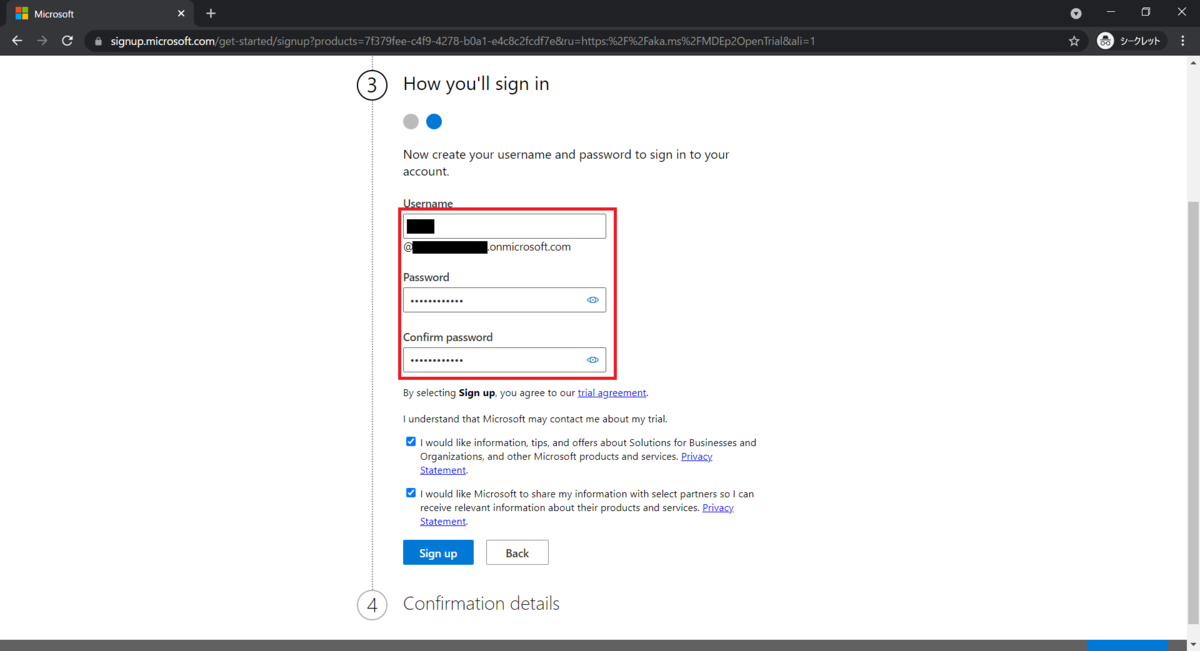Show password via Confirm password eye icon
The width and height of the screenshot is (1200, 651).
(x=593, y=360)
